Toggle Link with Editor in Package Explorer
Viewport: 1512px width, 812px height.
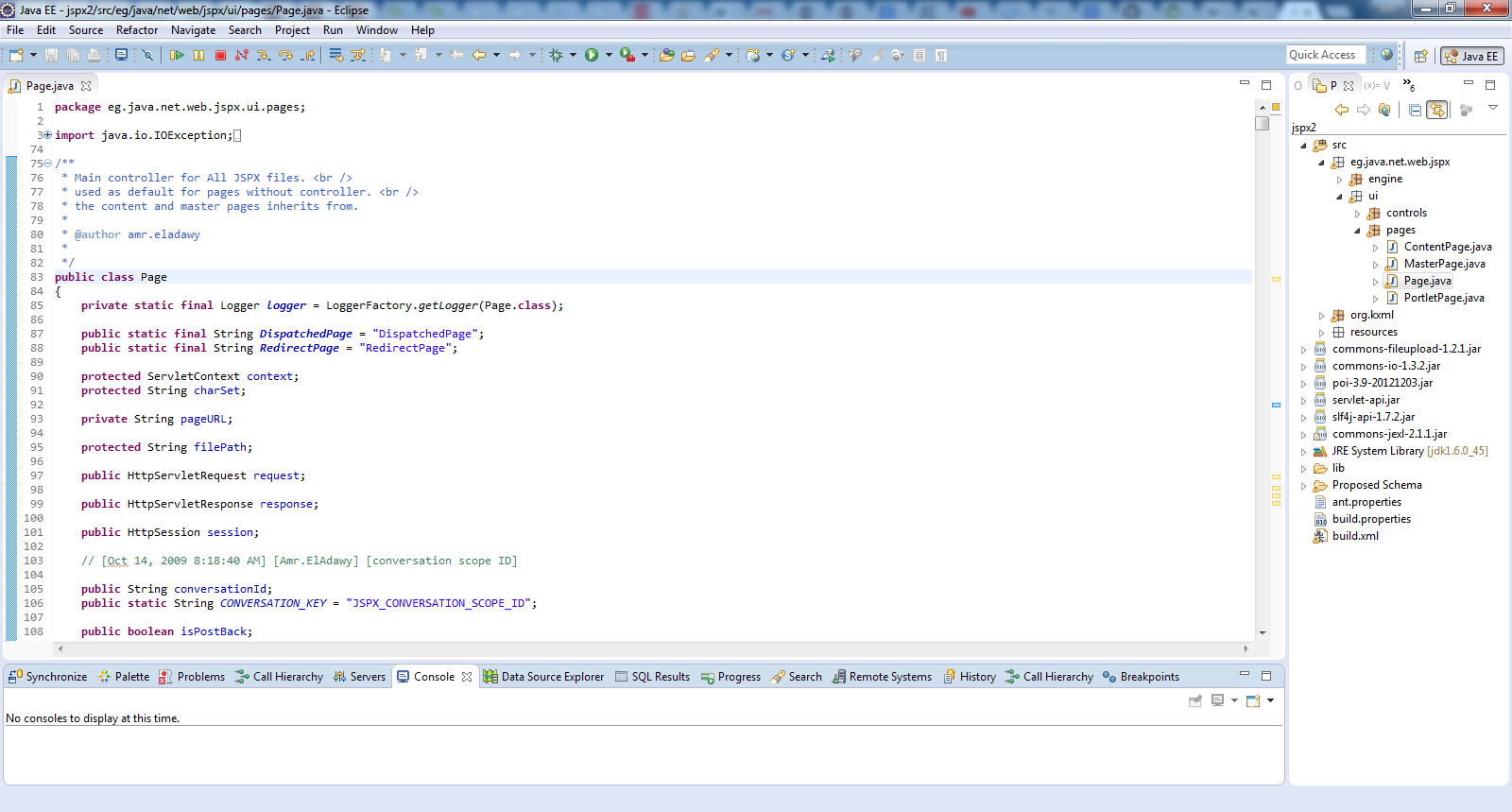coord(1437,110)
